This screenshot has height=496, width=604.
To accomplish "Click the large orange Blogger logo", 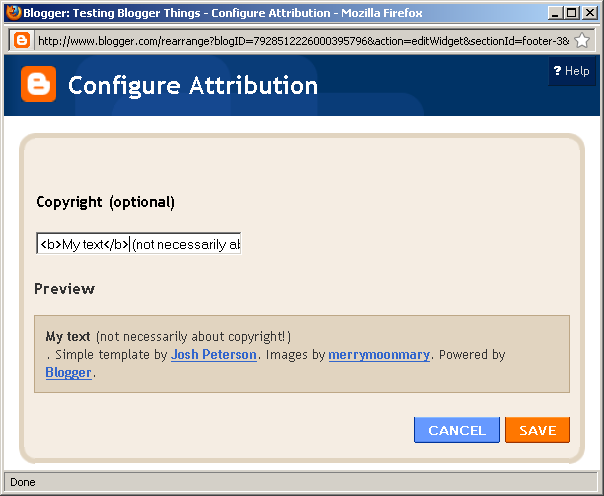I will click(39, 84).
